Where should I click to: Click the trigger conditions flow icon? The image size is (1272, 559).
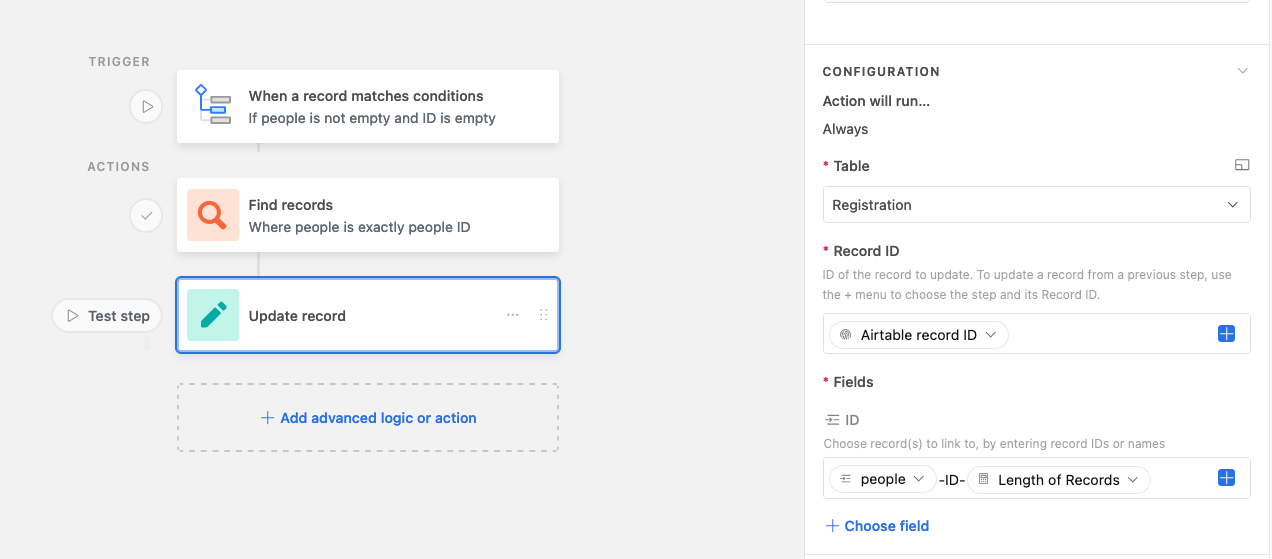213,105
